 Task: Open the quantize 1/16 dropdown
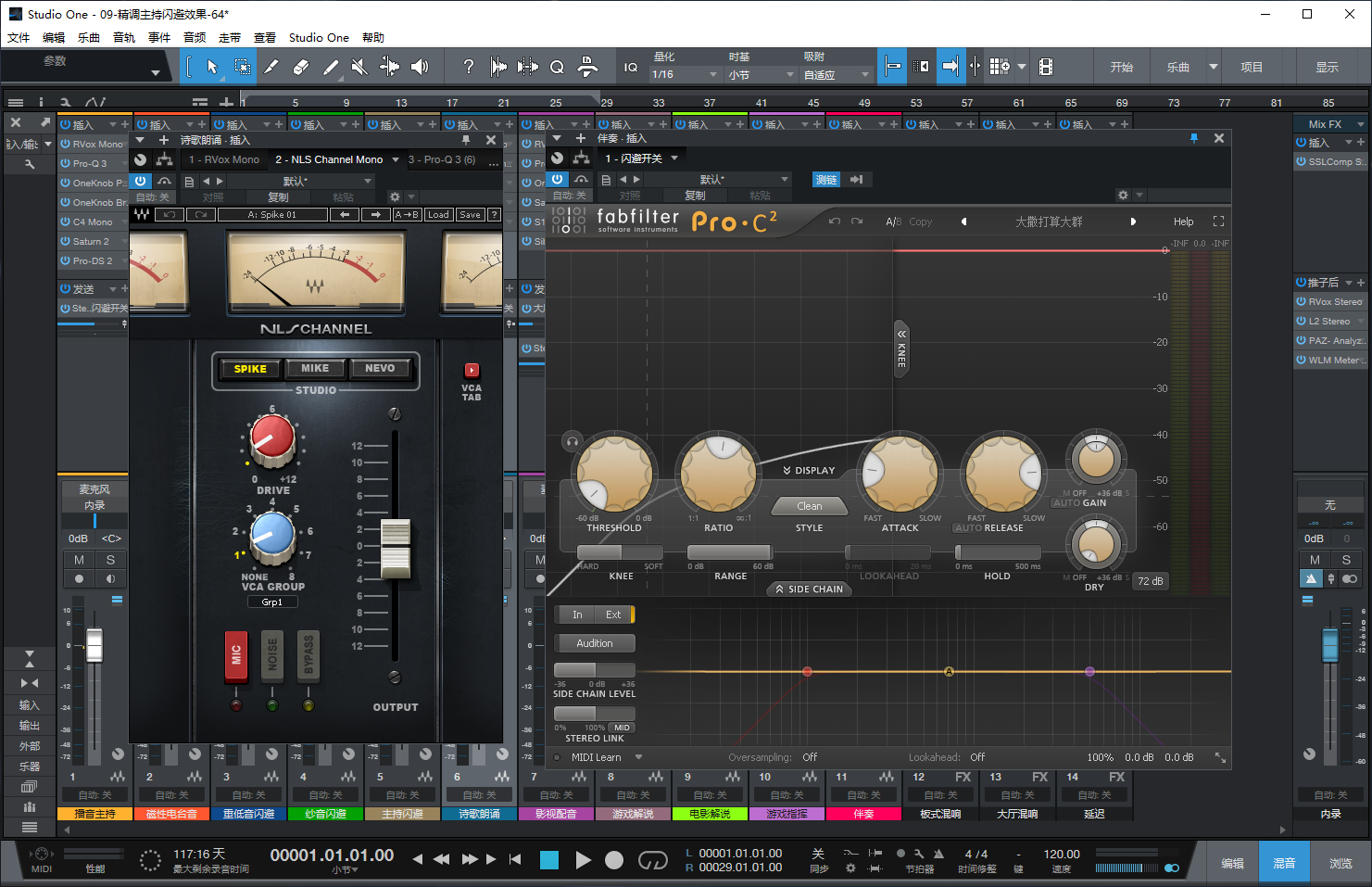click(685, 74)
